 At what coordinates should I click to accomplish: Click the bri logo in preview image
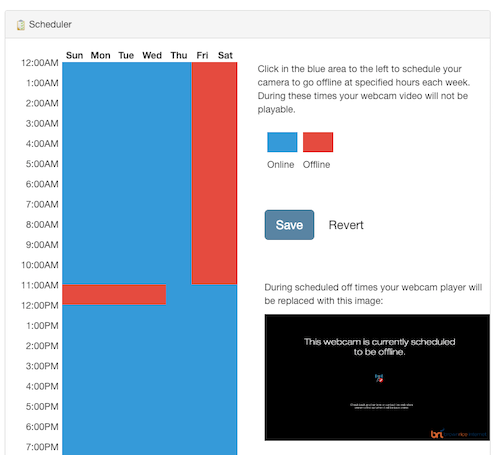pyautogui.click(x=437, y=434)
